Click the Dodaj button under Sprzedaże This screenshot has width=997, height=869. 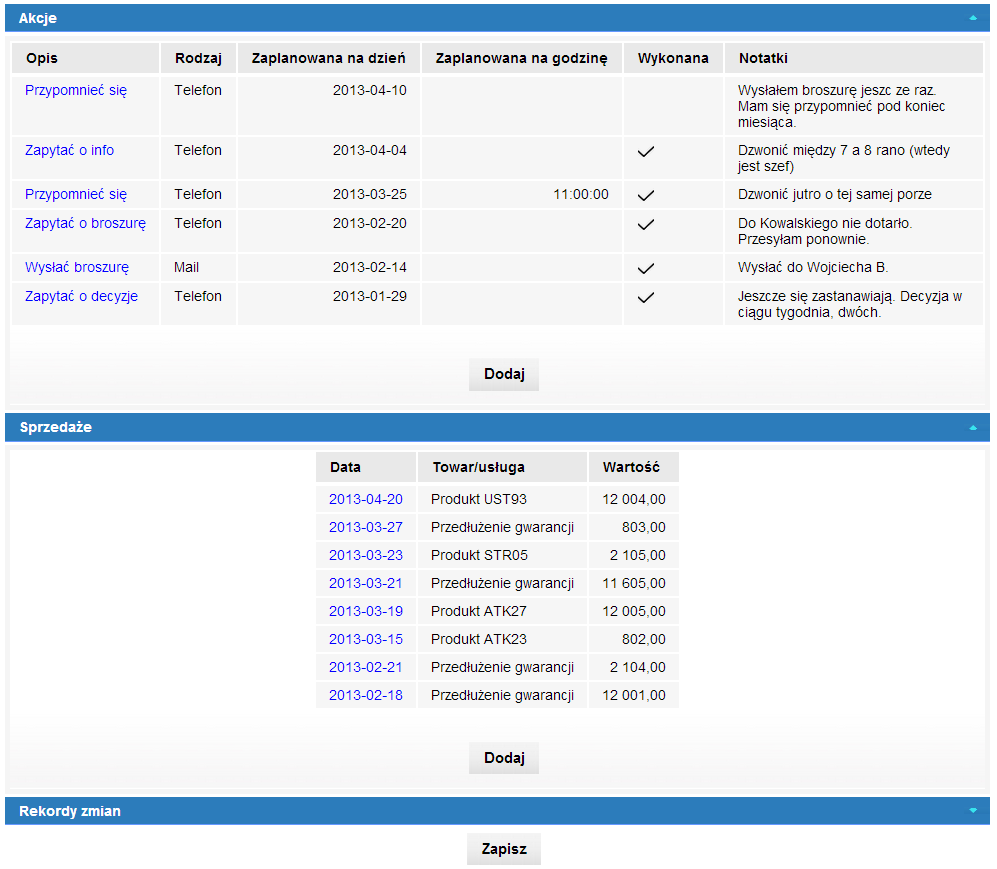click(x=503, y=758)
